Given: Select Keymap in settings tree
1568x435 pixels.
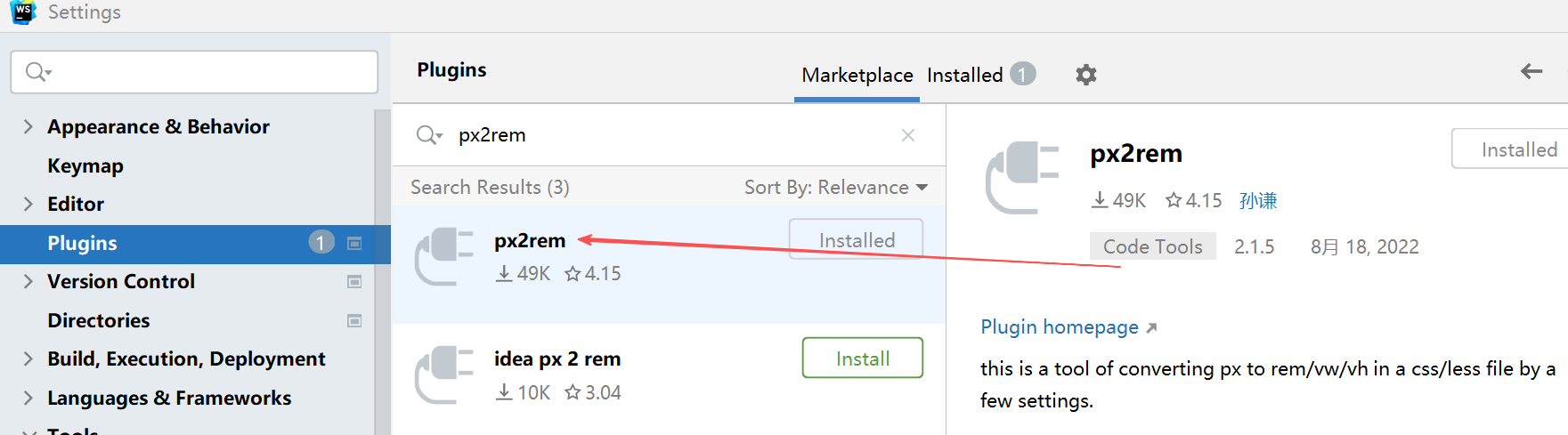Looking at the screenshot, I should coord(85,165).
